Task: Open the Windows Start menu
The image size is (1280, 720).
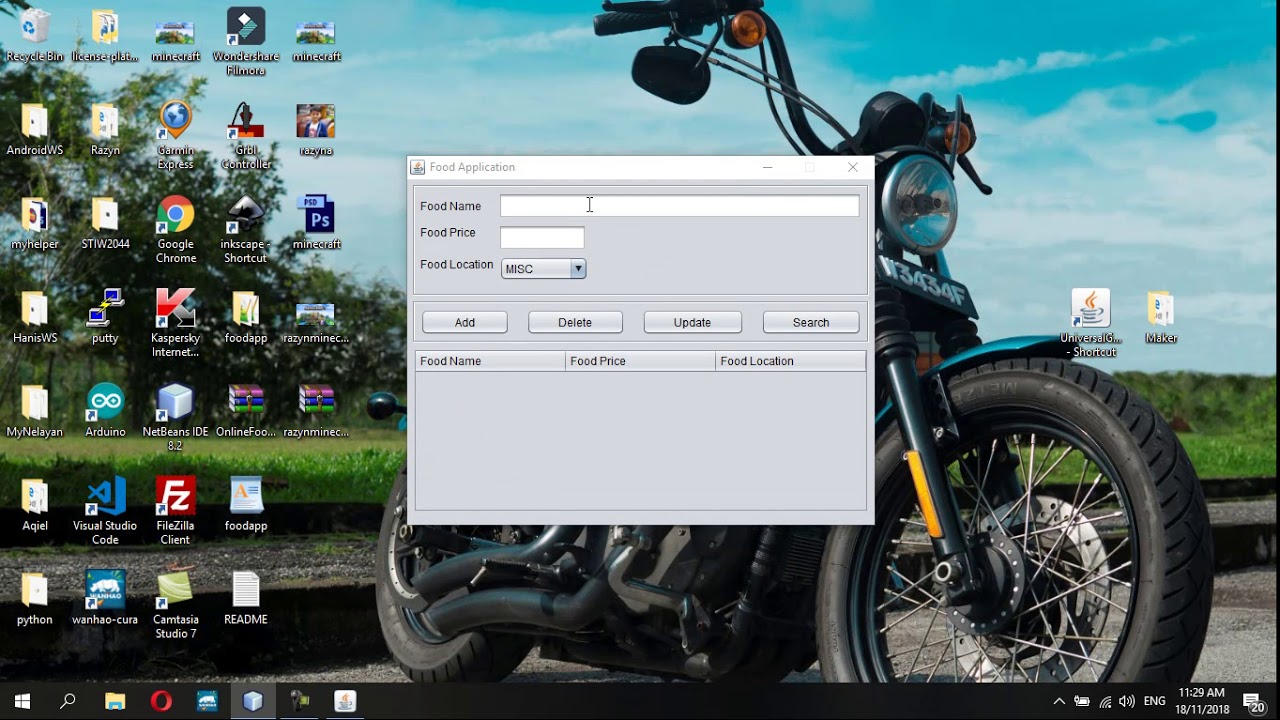Action: pyautogui.click(x=22, y=701)
